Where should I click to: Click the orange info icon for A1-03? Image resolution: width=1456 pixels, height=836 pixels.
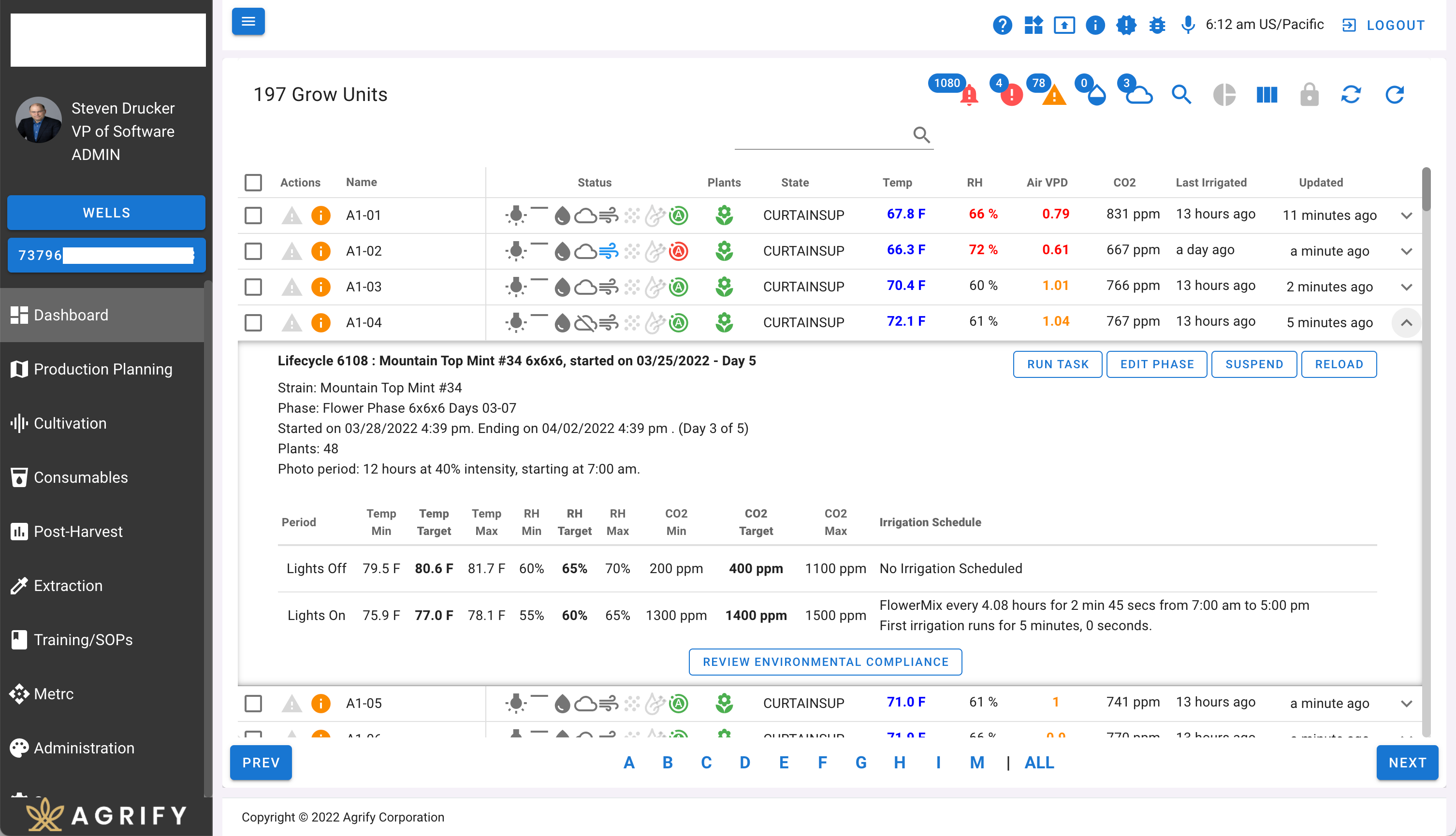click(x=320, y=287)
